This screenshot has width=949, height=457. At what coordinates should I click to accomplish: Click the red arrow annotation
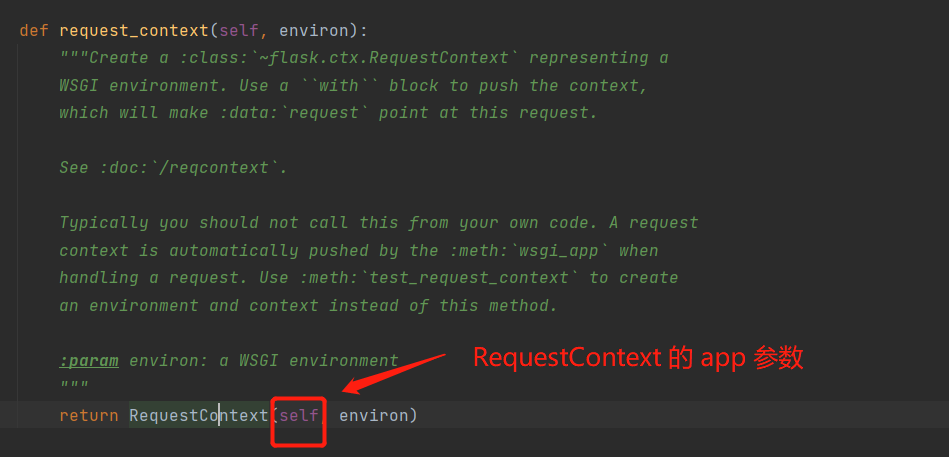tap(395, 372)
